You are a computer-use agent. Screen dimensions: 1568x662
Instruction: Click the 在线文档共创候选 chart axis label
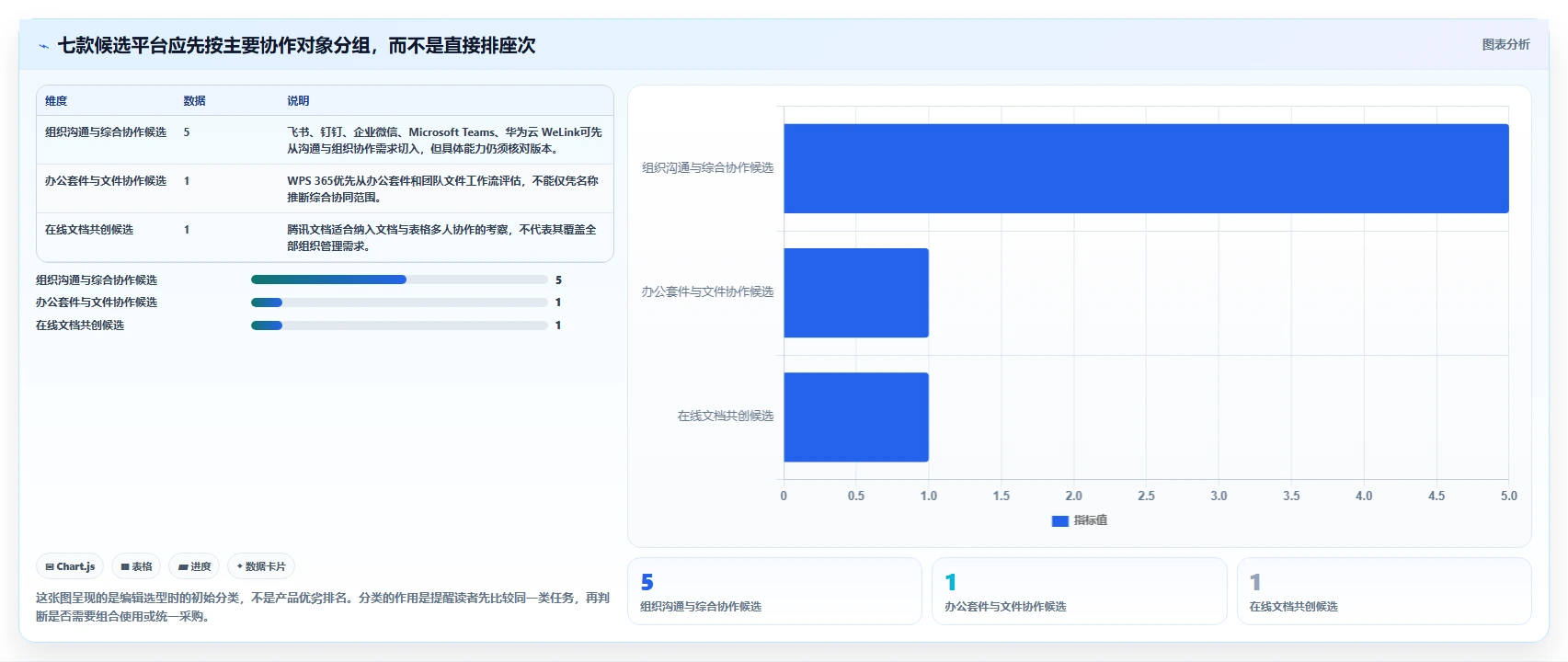coord(726,416)
